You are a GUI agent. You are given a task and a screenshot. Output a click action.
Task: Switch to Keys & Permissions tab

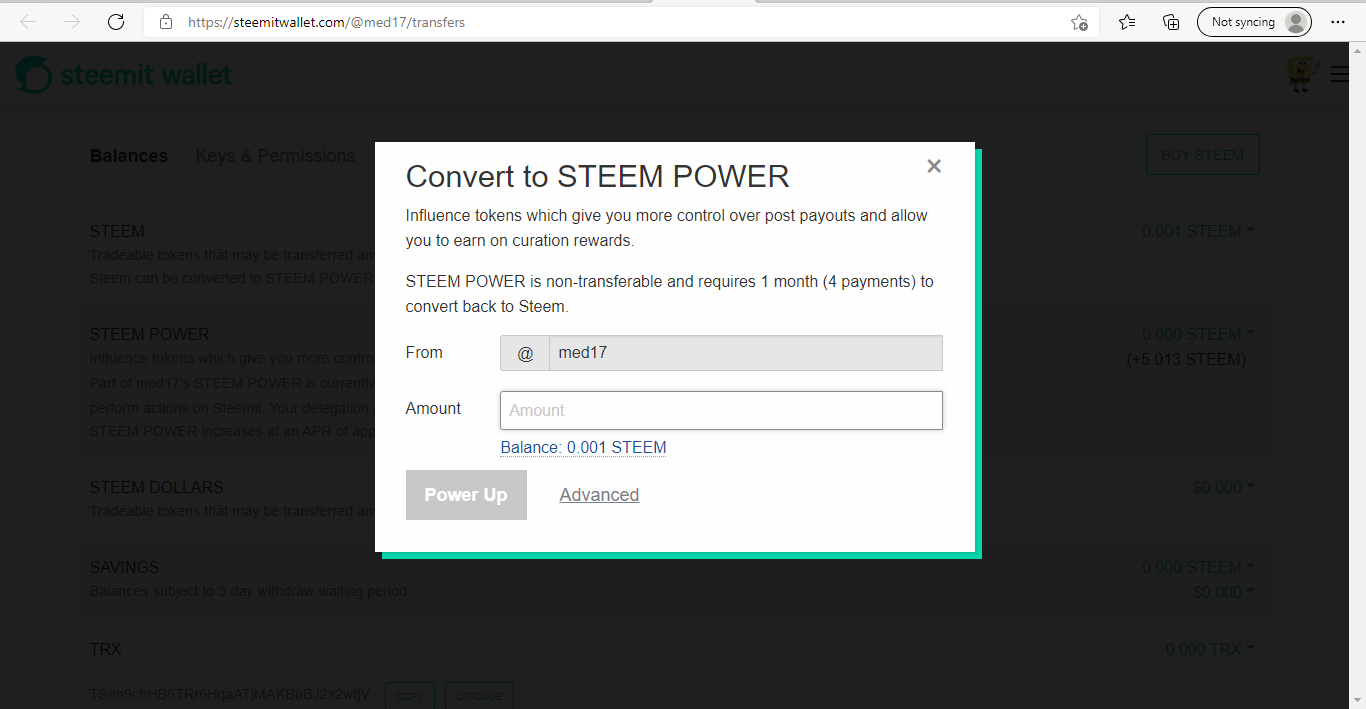pyautogui.click(x=275, y=156)
